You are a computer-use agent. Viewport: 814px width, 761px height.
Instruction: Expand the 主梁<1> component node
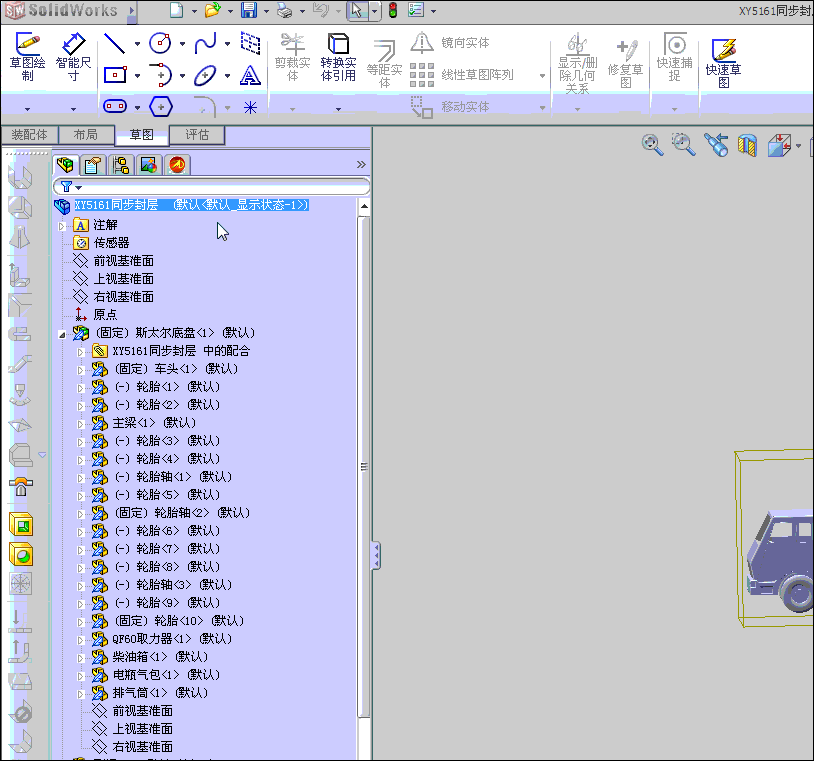click(80, 424)
